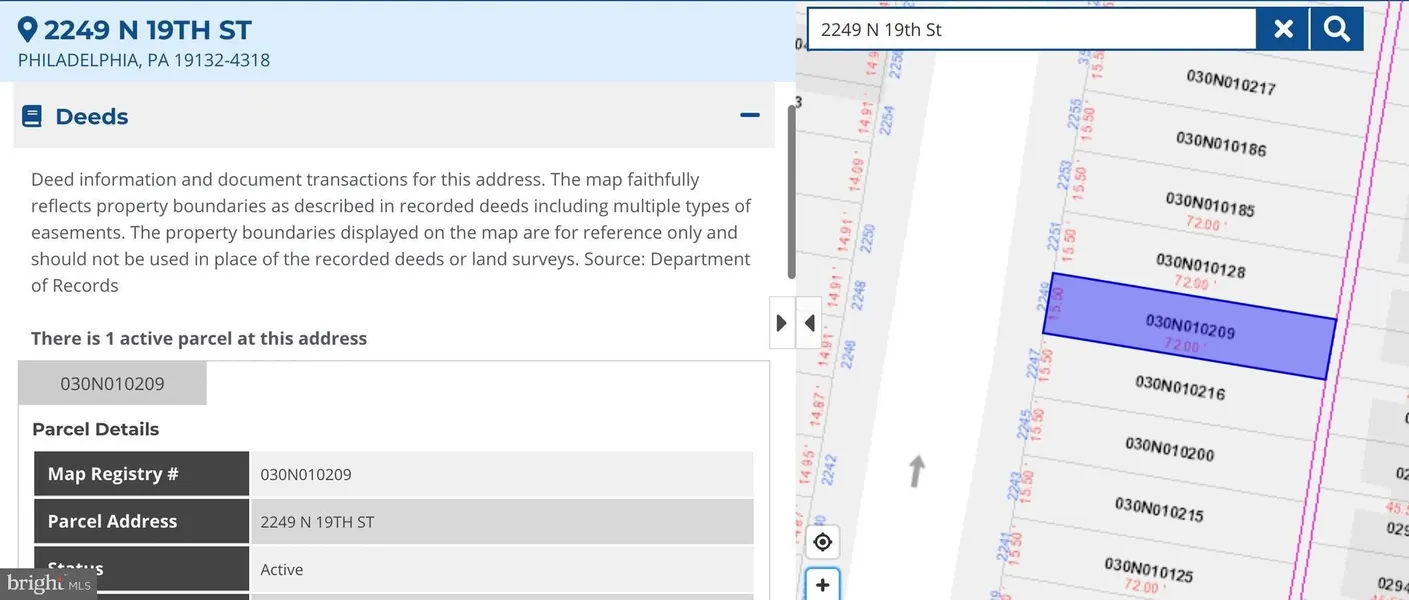The width and height of the screenshot is (1409, 600).
Task: Select map parcel 030N010200
Action: (1169, 449)
